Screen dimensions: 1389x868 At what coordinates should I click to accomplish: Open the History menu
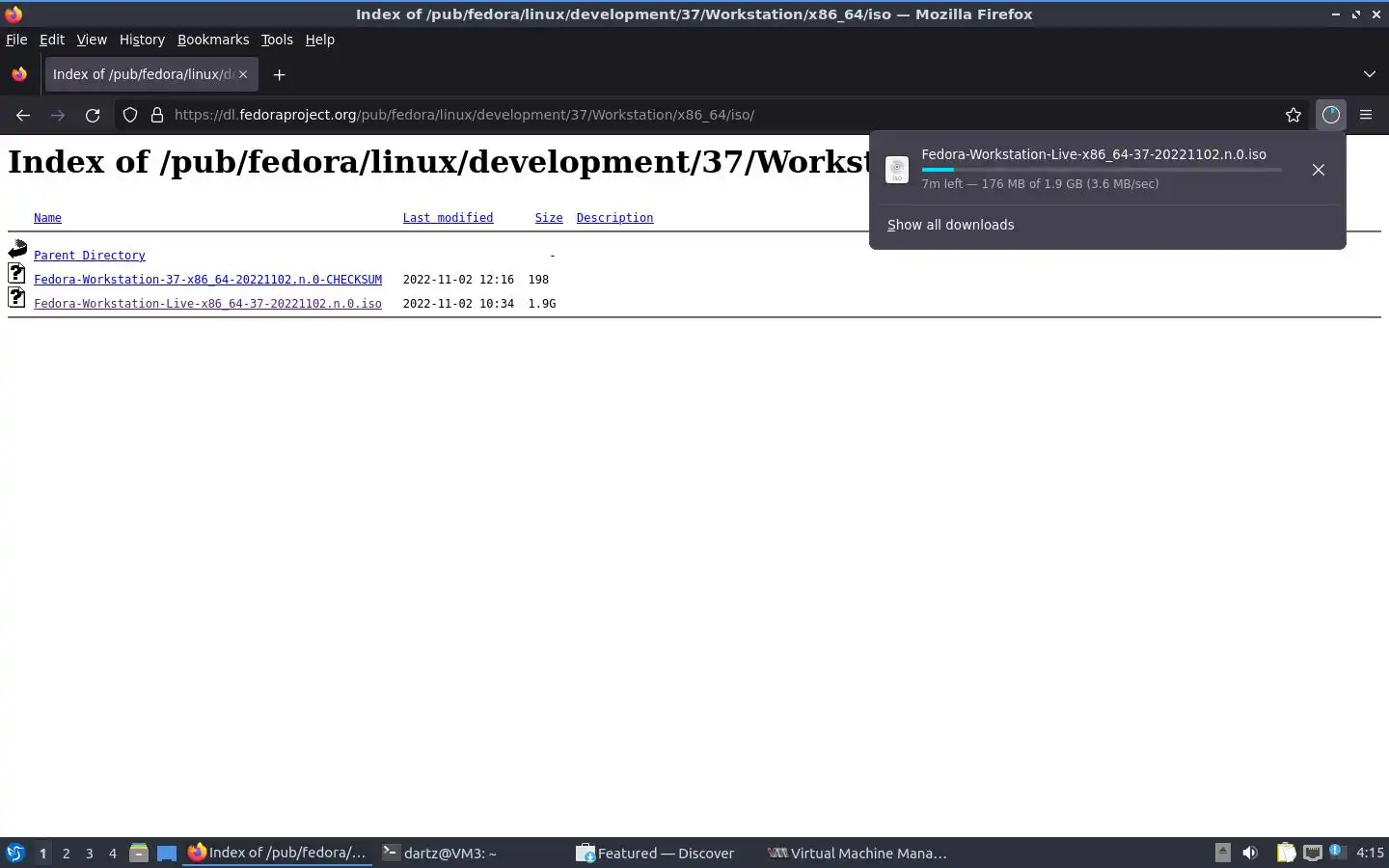point(142,40)
